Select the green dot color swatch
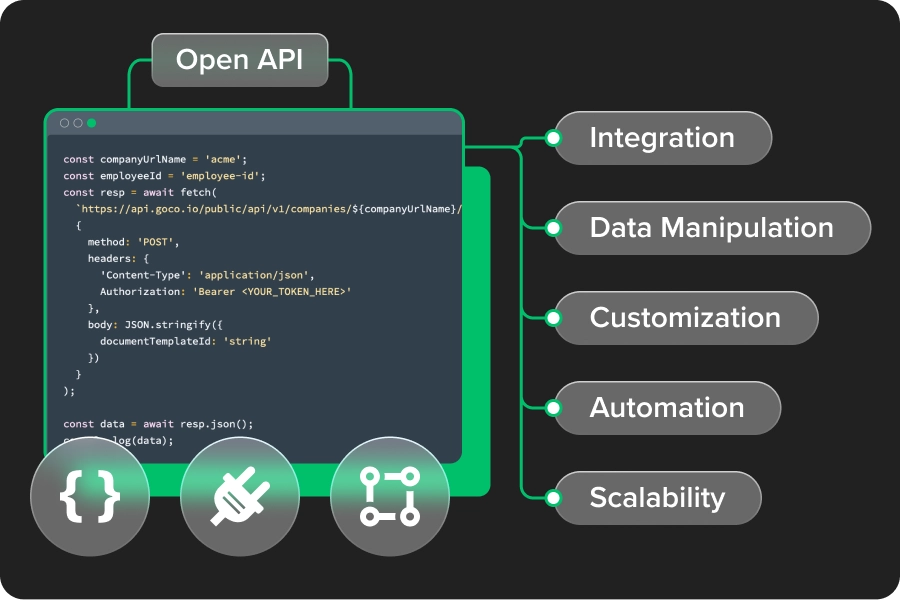This screenshot has width=900, height=600. click(x=91, y=123)
